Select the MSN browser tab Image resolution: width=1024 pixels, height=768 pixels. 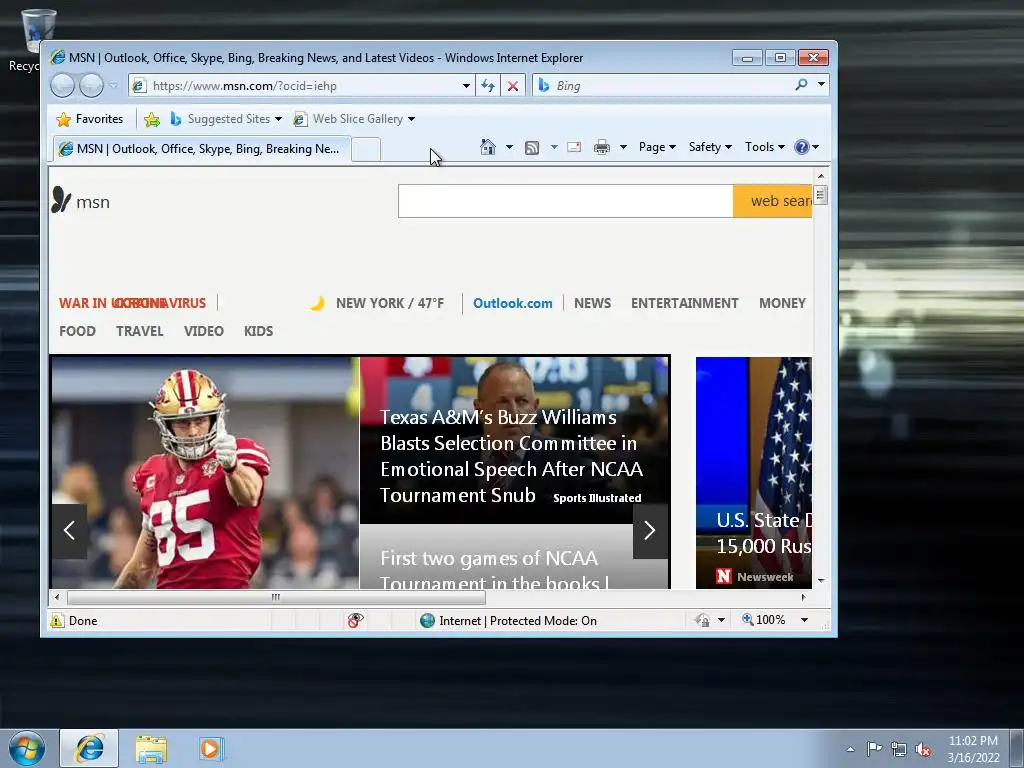pos(202,149)
